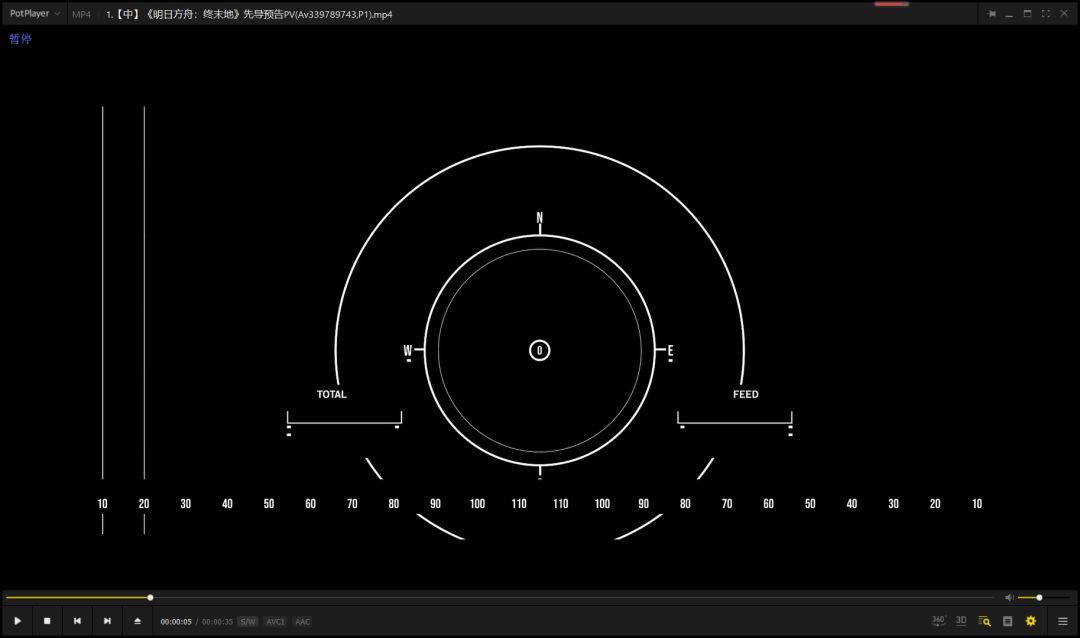Mute audio with the speaker icon
Screen dimensions: 1080x638
(x=1009, y=597)
